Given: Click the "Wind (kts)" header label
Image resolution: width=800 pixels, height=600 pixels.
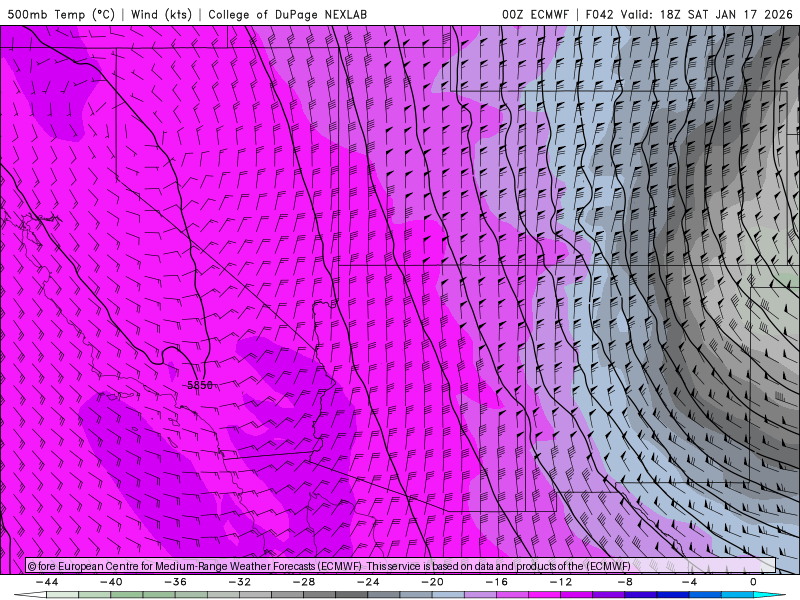Looking at the screenshot, I should coord(161,14).
